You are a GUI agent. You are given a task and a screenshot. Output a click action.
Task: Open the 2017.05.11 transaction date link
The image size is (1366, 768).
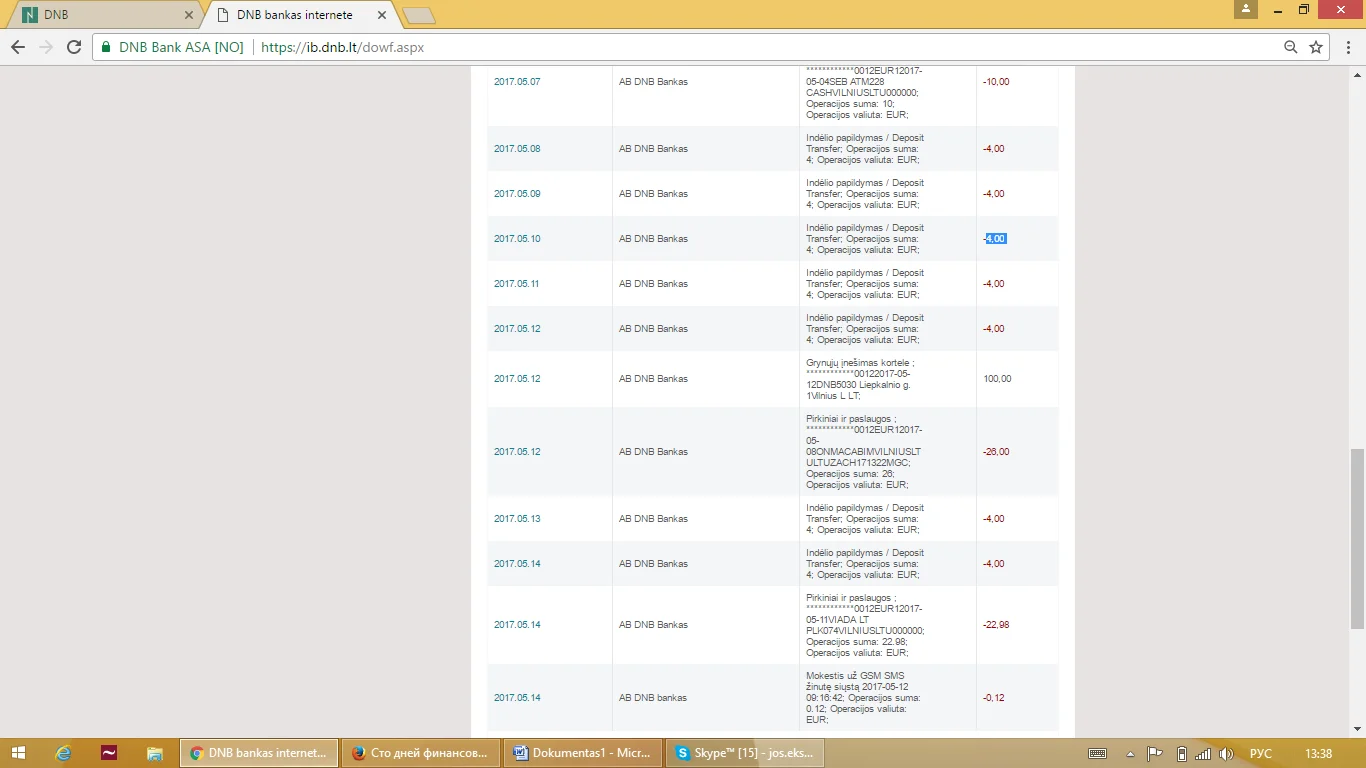(x=517, y=284)
